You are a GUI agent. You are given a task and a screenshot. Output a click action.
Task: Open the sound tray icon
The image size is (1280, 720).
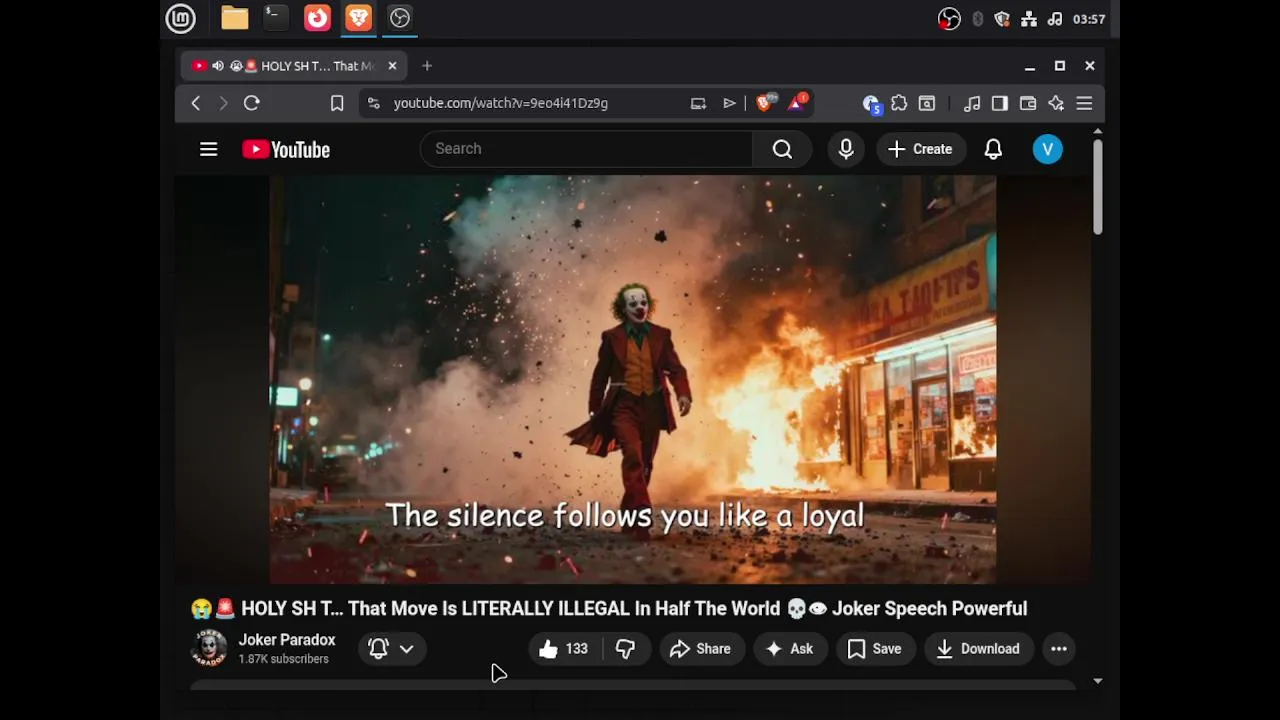pos(1055,19)
